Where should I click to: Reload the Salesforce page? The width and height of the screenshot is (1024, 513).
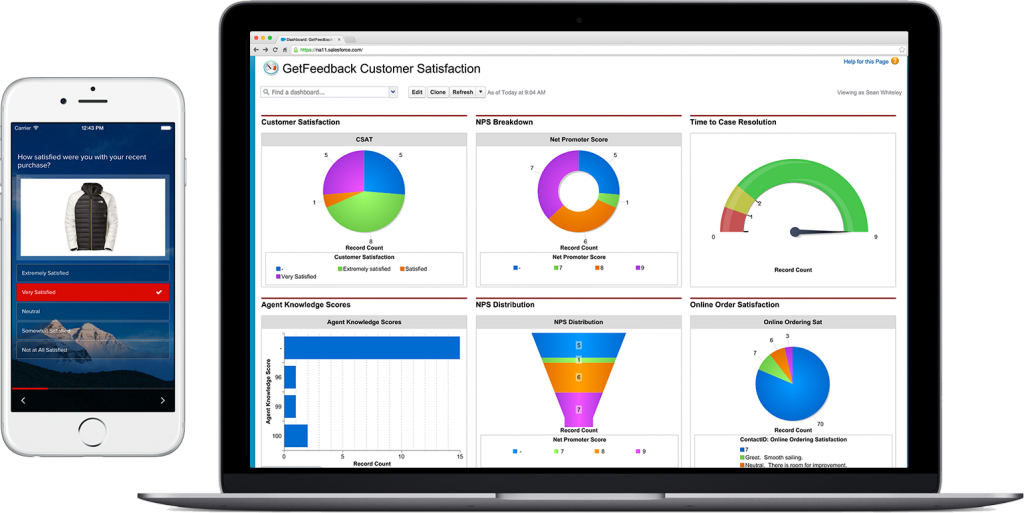pyautogui.click(x=275, y=50)
